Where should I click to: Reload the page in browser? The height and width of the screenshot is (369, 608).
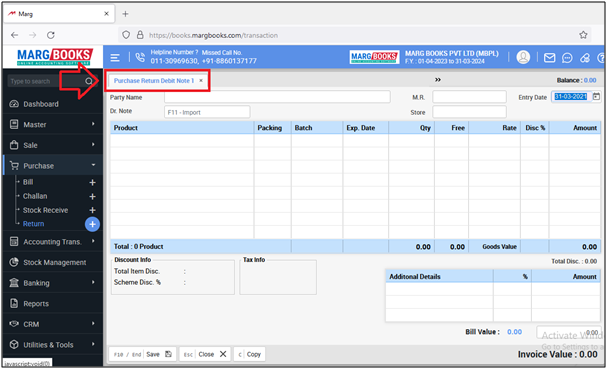coord(51,35)
